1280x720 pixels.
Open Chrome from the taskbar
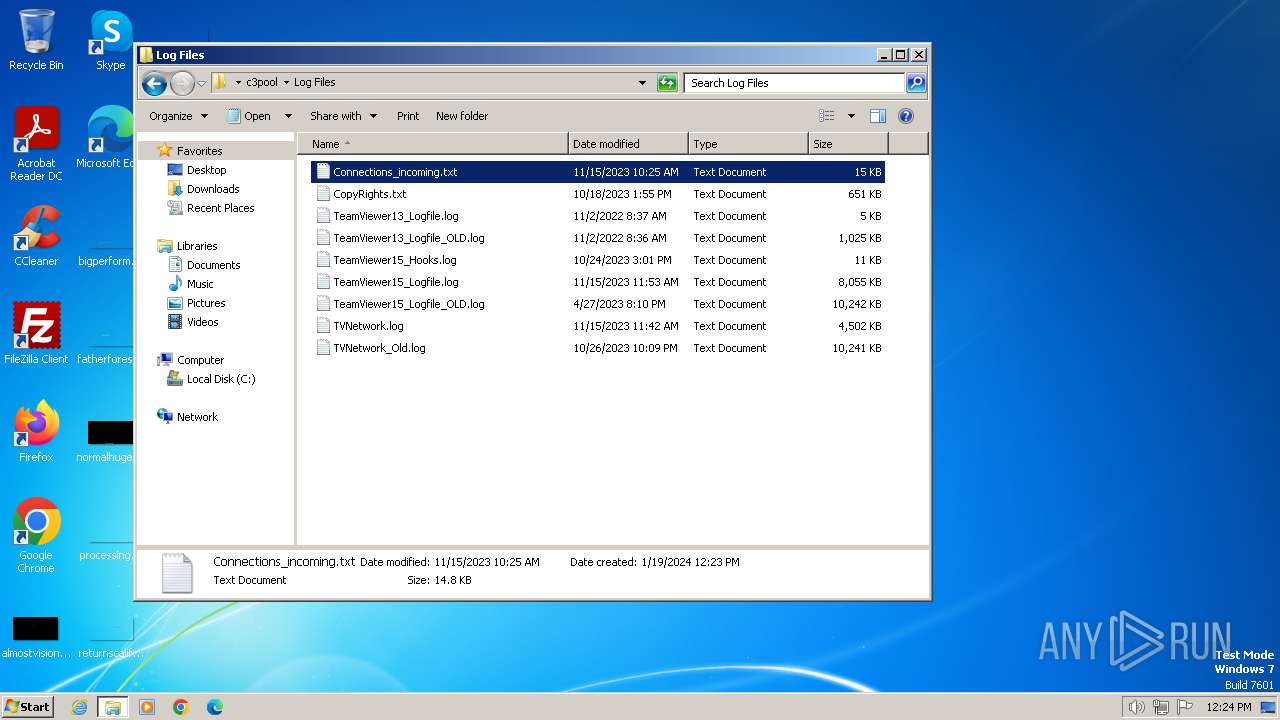click(181, 707)
